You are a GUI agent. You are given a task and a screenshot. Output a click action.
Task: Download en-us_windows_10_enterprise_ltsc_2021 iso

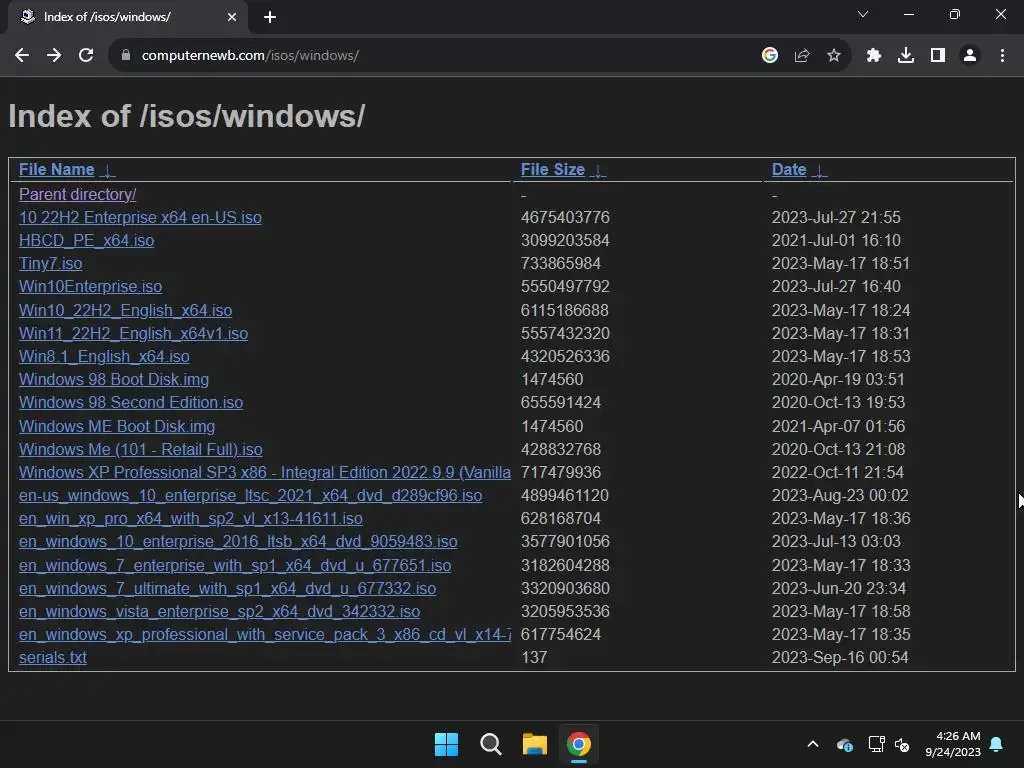coord(251,496)
